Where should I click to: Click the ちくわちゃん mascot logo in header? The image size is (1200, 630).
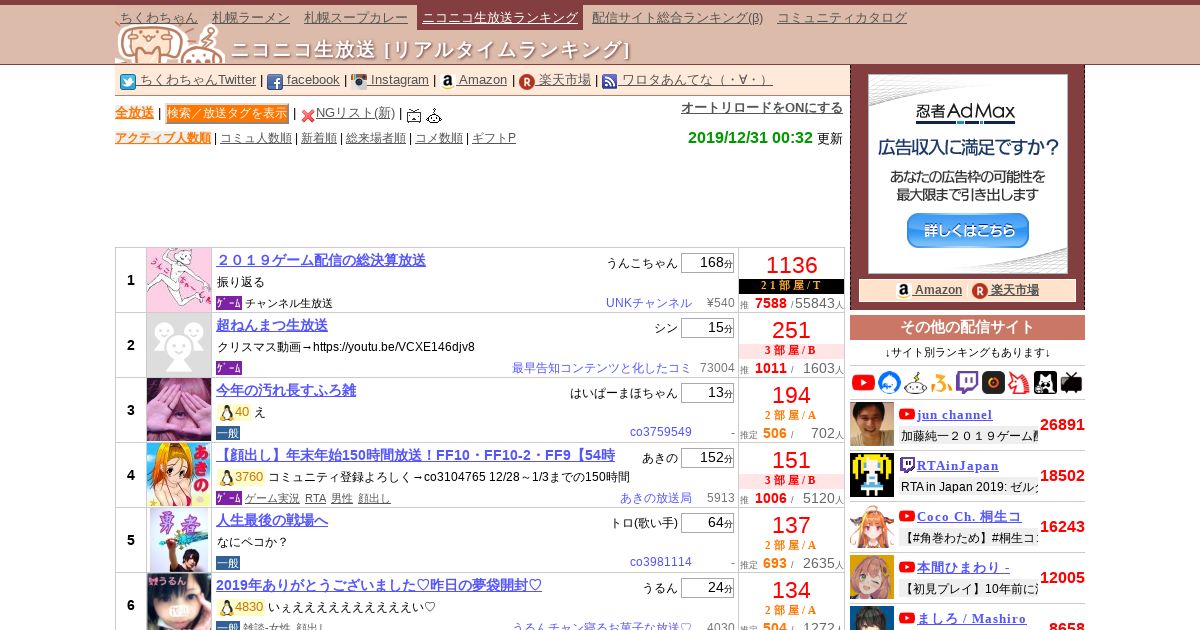pos(169,44)
